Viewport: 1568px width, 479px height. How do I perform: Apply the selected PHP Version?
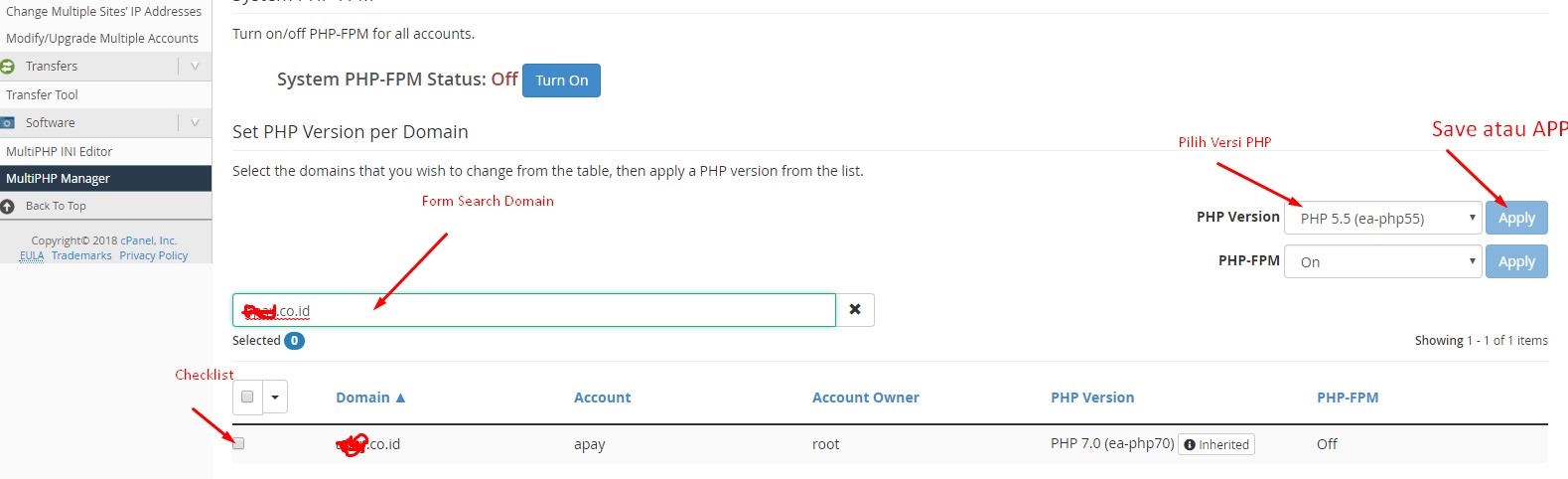pos(1516,218)
